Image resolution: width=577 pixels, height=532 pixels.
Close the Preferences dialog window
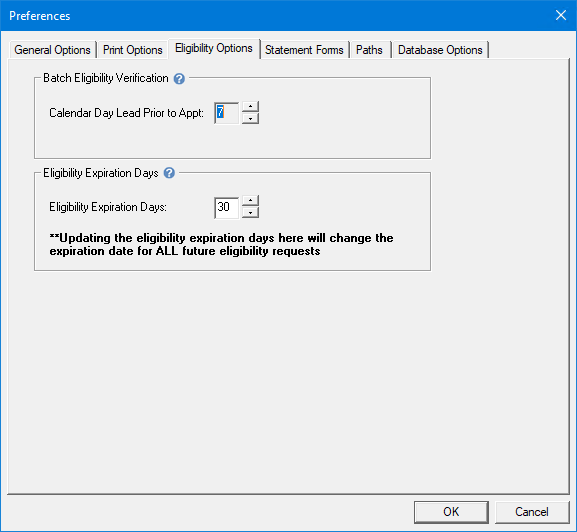(x=561, y=15)
